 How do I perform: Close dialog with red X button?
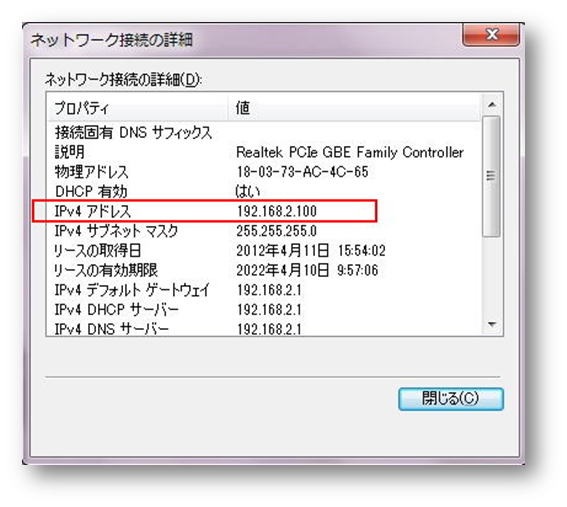point(491,34)
